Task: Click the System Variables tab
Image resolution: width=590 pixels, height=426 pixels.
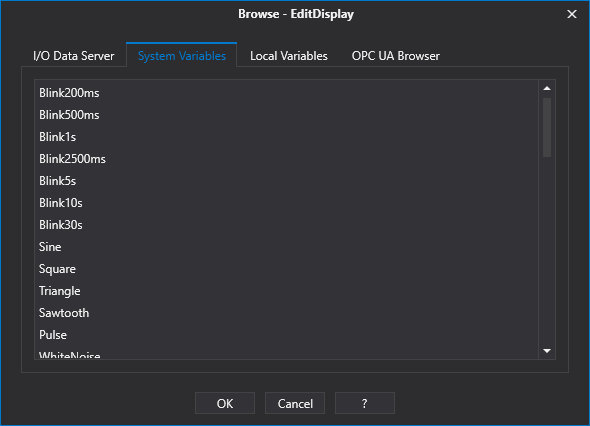Action: click(x=182, y=55)
